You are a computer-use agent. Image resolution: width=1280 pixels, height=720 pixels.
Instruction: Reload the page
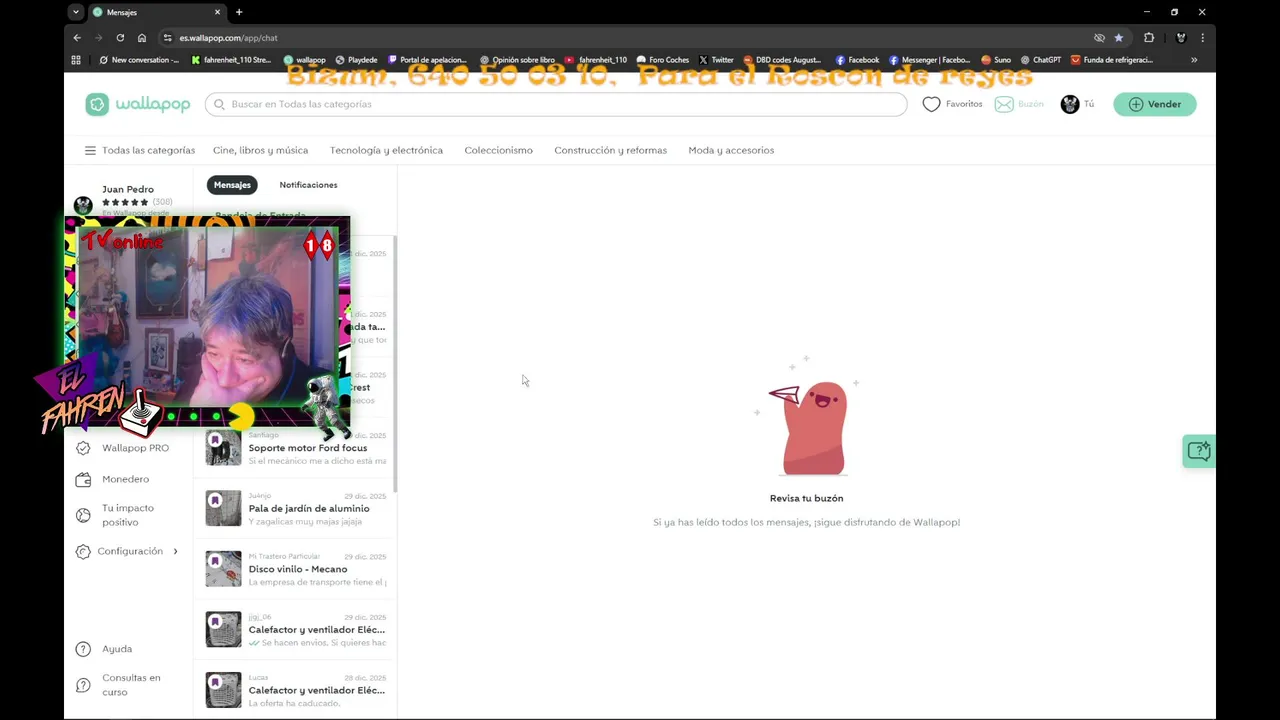[x=120, y=38]
